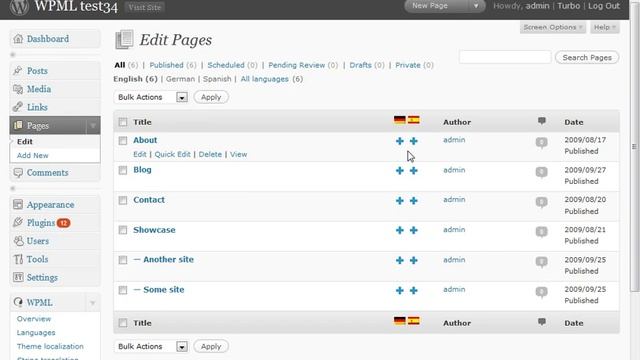Viewport: 640px width, 360px height.
Task: Click the comment bubble for Blog page
Action: 541,173
